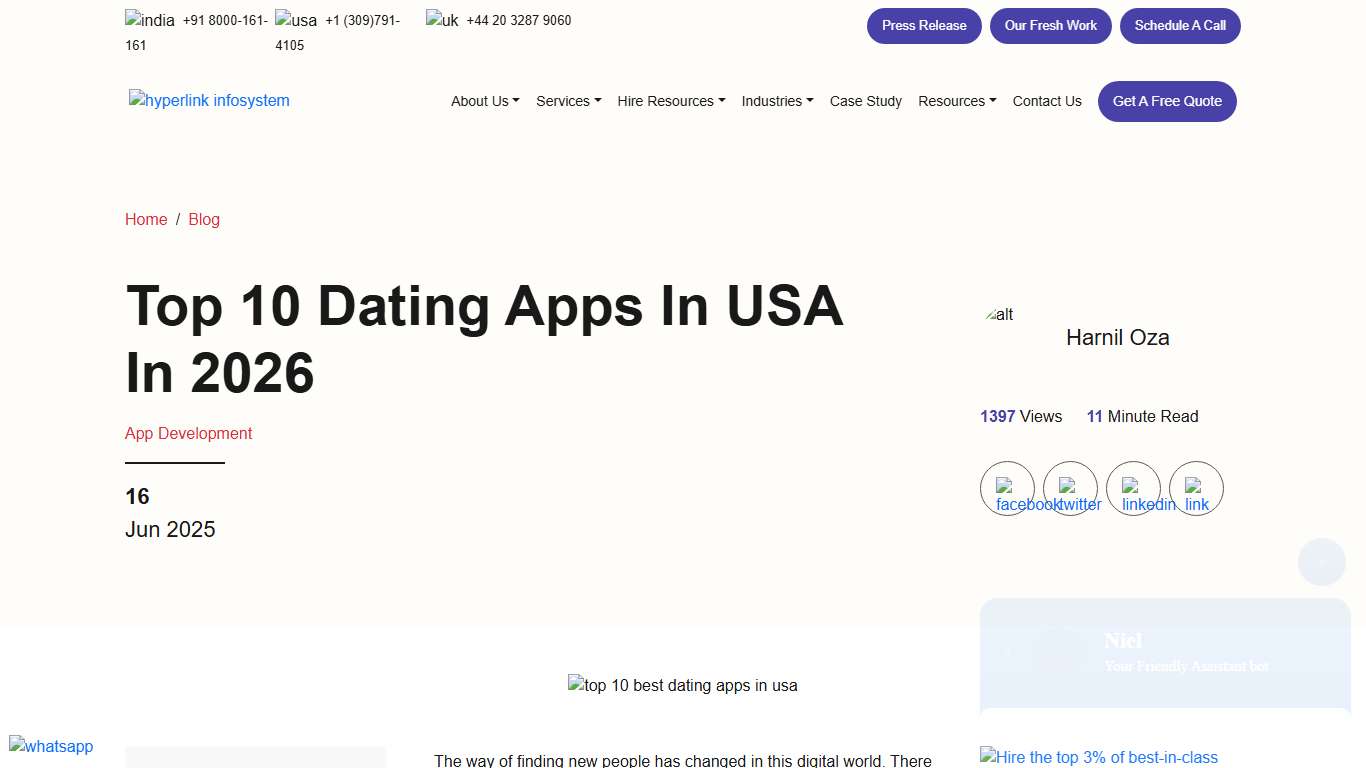Open the Industries dropdown menu
This screenshot has height=768, width=1366.
point(777,101)
